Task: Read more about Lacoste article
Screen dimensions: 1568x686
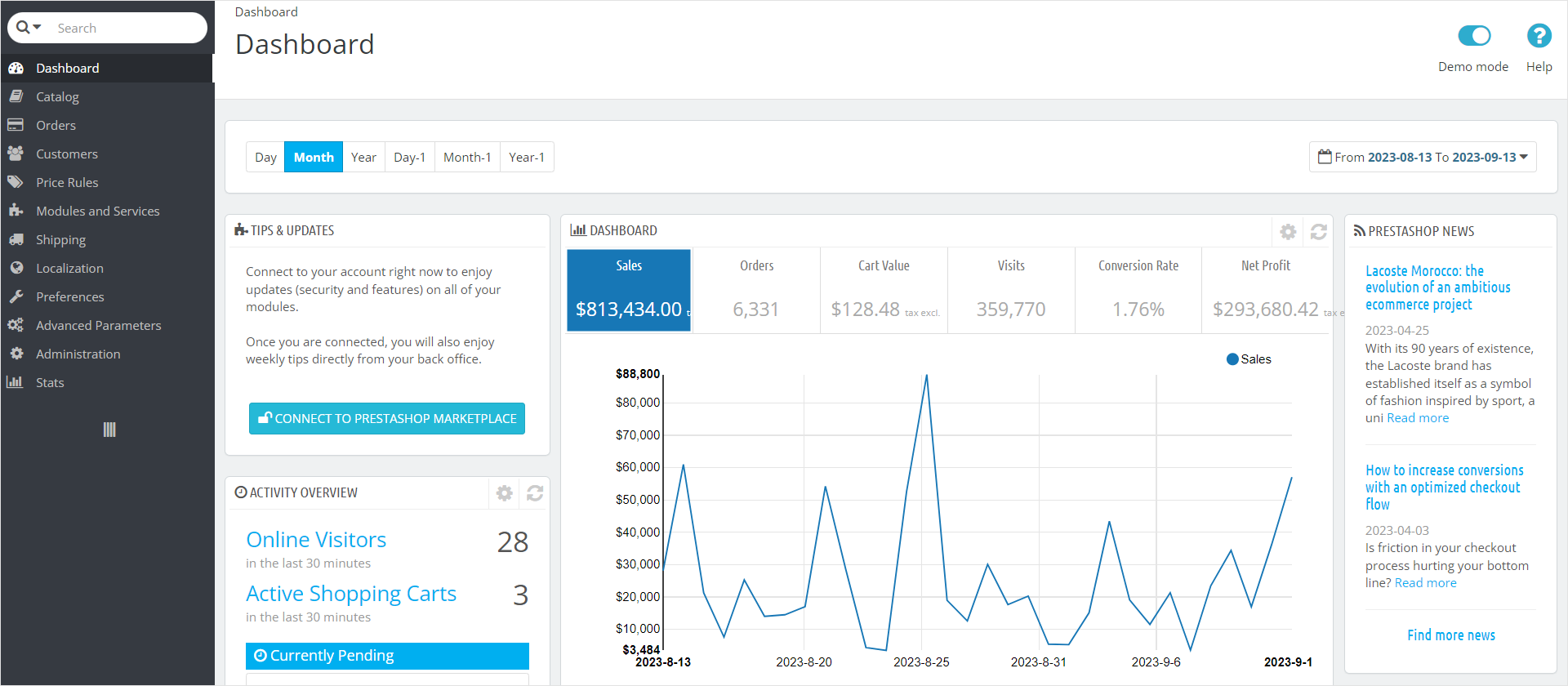Action: pos(1418,418)
